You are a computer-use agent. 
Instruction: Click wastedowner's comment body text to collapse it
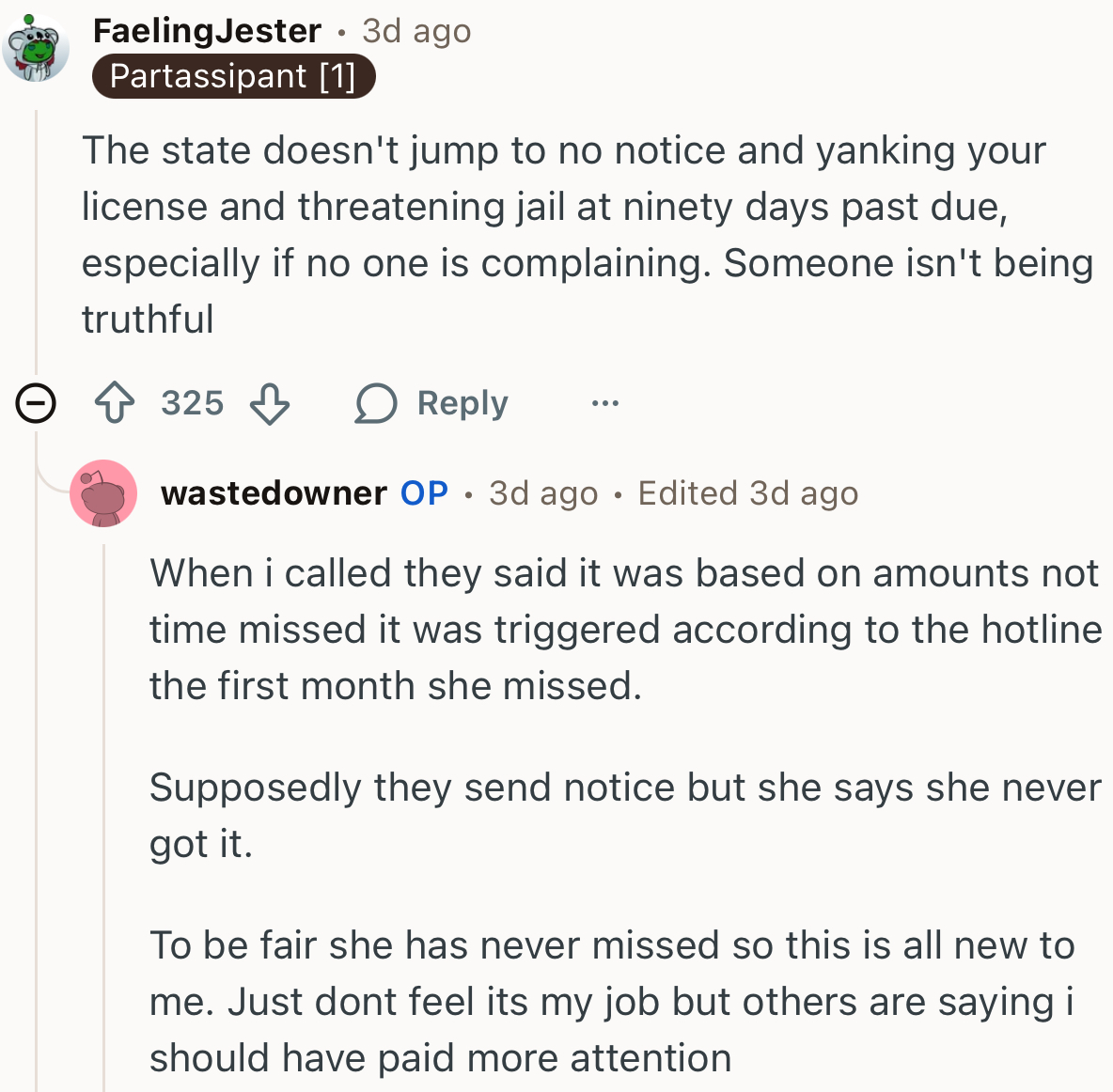(x=564, y=630)
